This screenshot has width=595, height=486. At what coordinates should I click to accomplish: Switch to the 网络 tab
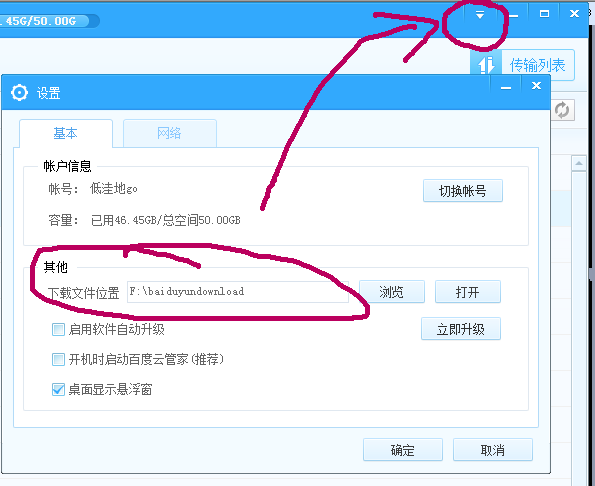coord(170,133)
